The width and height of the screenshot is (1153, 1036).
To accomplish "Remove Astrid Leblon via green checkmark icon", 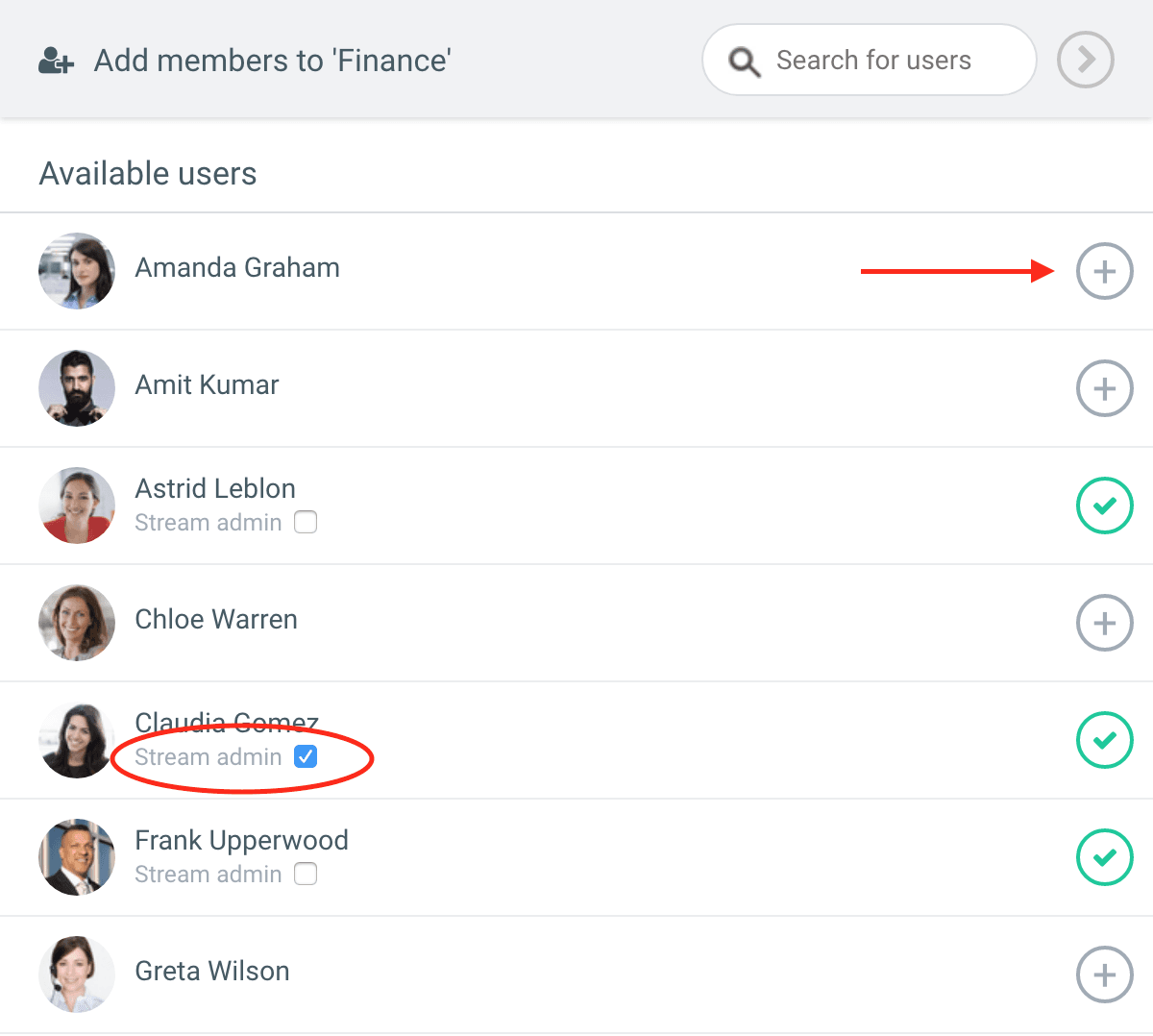I will 1104,506.
